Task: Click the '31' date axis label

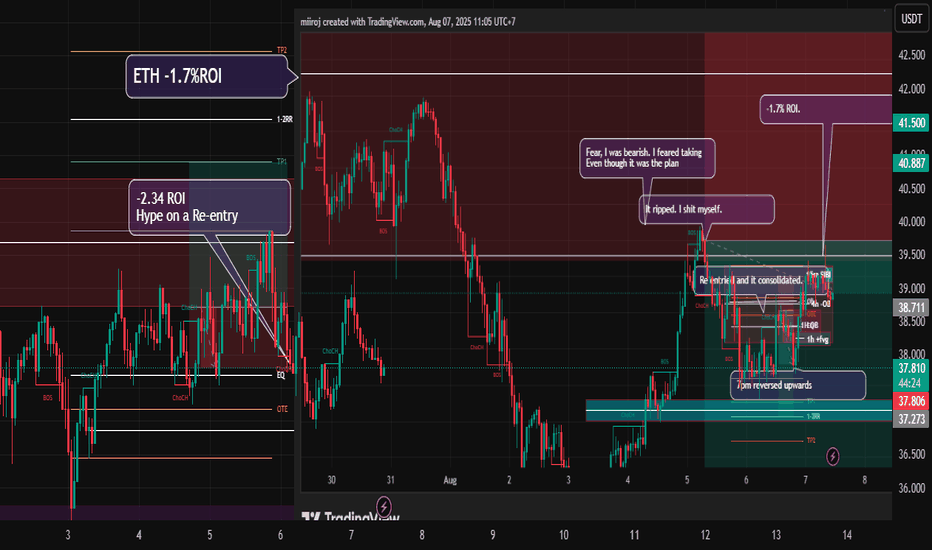Action: tap(391, 480)
